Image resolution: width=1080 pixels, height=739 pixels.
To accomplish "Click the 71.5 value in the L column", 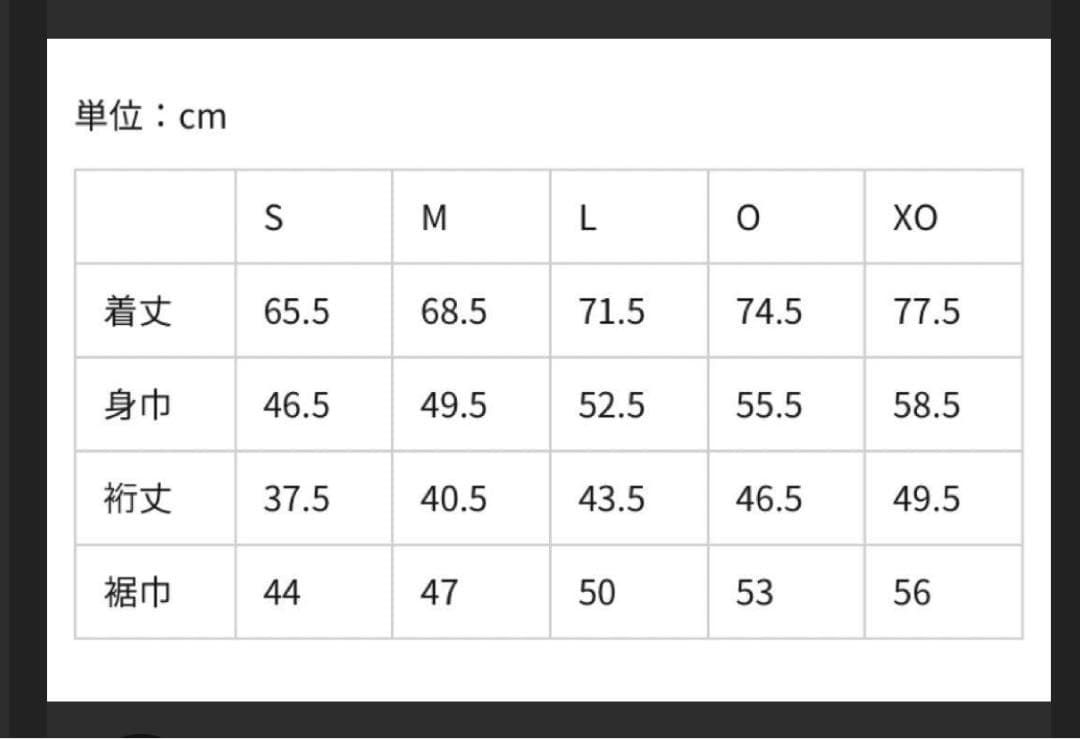I will [611, 312].
